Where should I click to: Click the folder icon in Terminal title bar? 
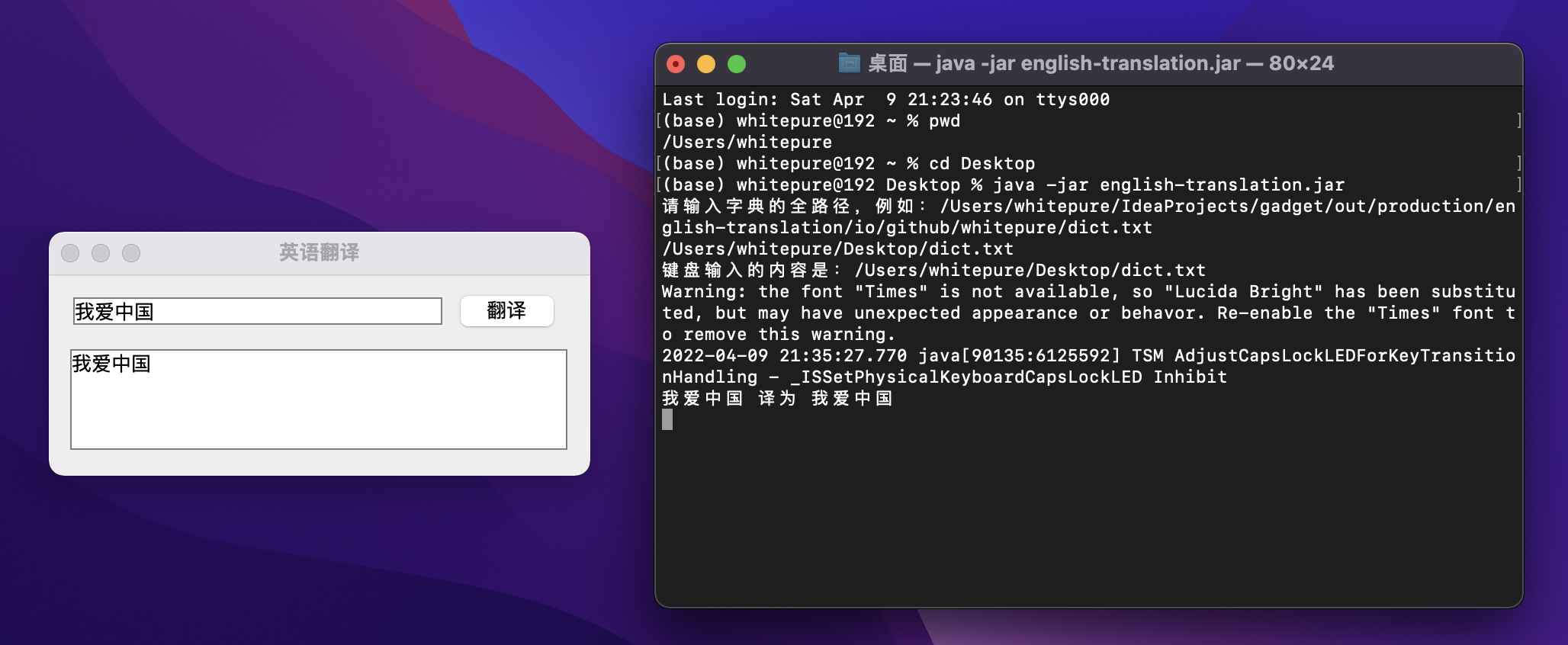point(849,63)
